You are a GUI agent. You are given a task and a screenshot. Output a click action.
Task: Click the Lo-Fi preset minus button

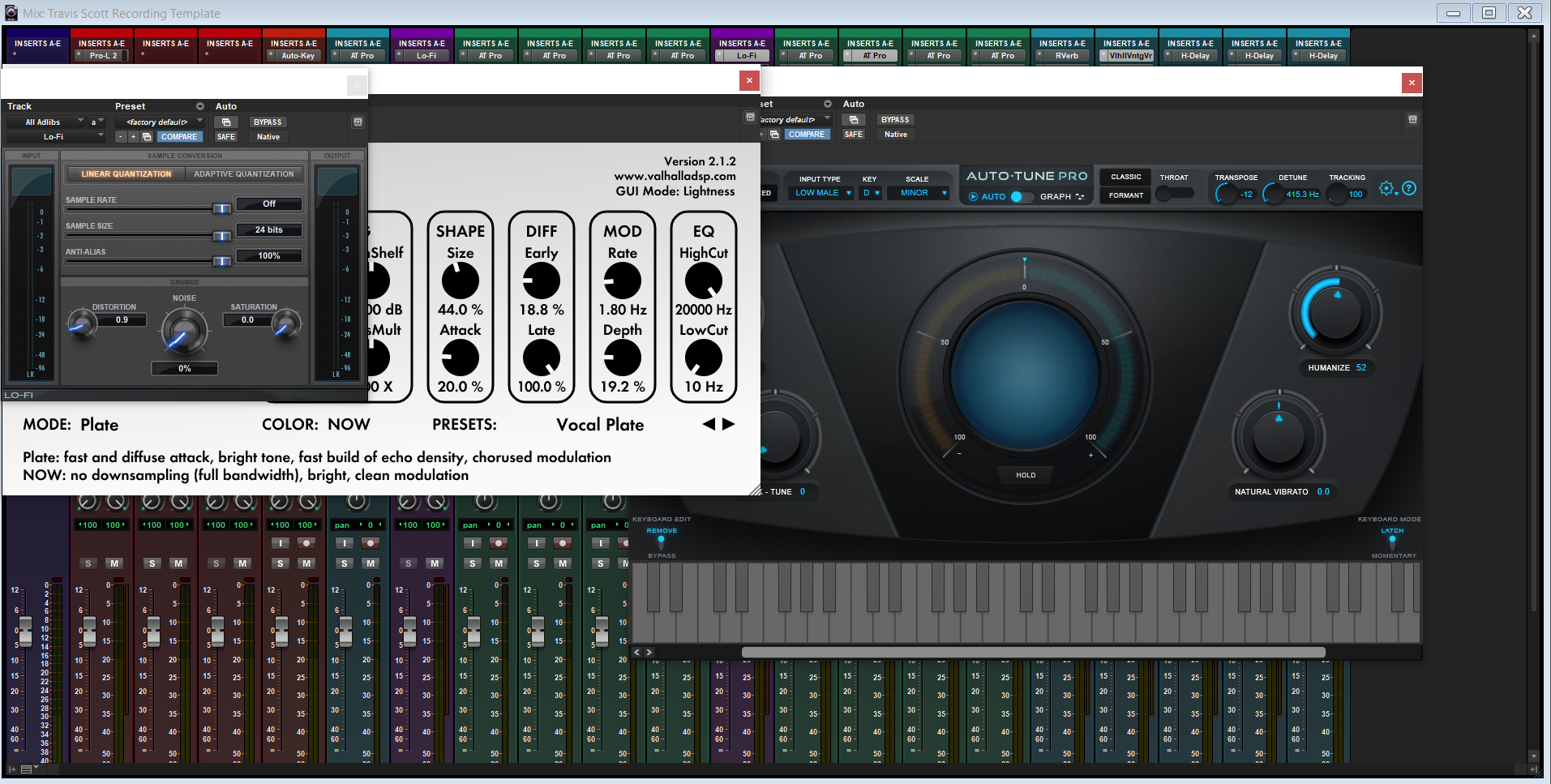pos(121,137)
